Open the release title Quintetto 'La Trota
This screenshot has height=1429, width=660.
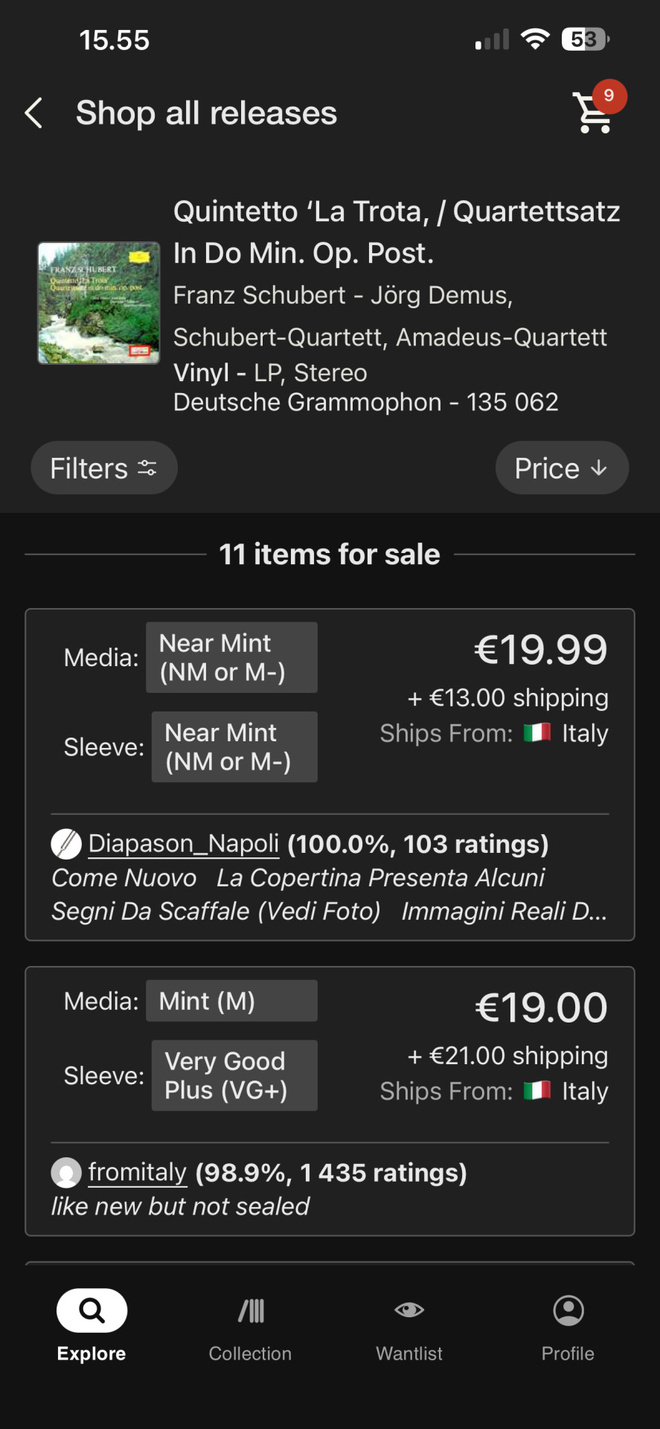click(x=397, y=232)
